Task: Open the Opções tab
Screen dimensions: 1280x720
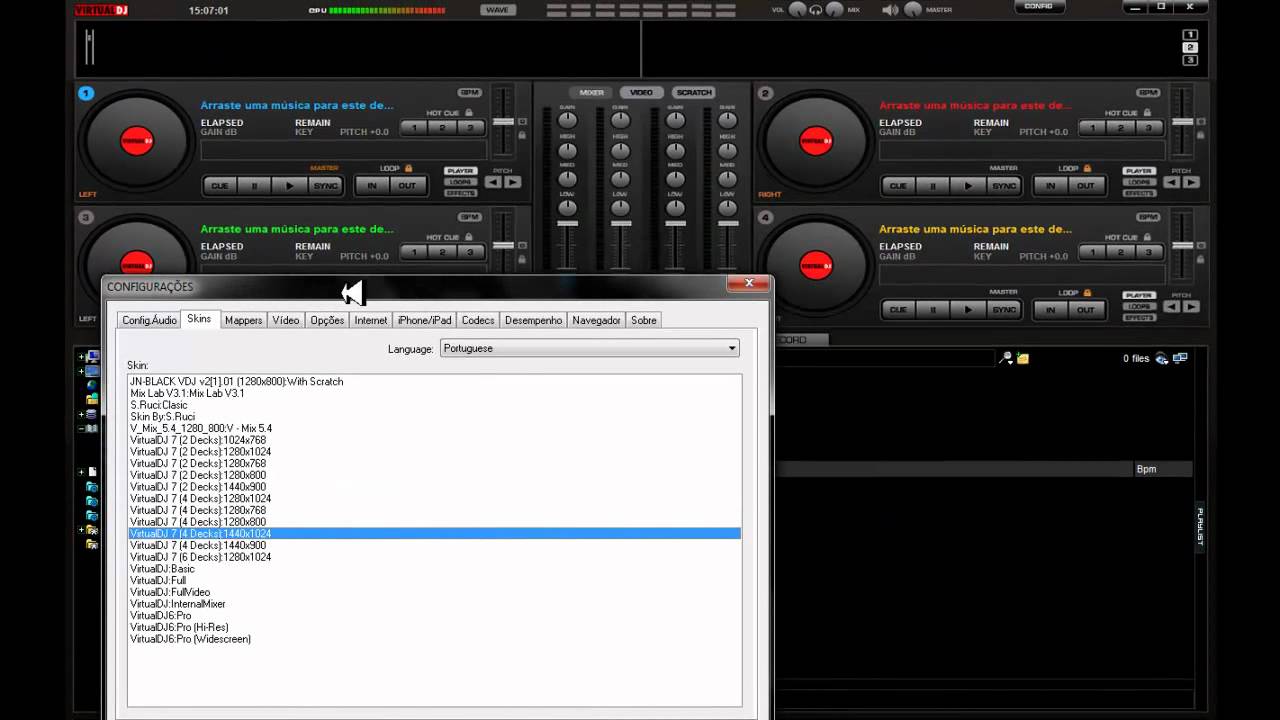Action: click(x=327, y=320)
